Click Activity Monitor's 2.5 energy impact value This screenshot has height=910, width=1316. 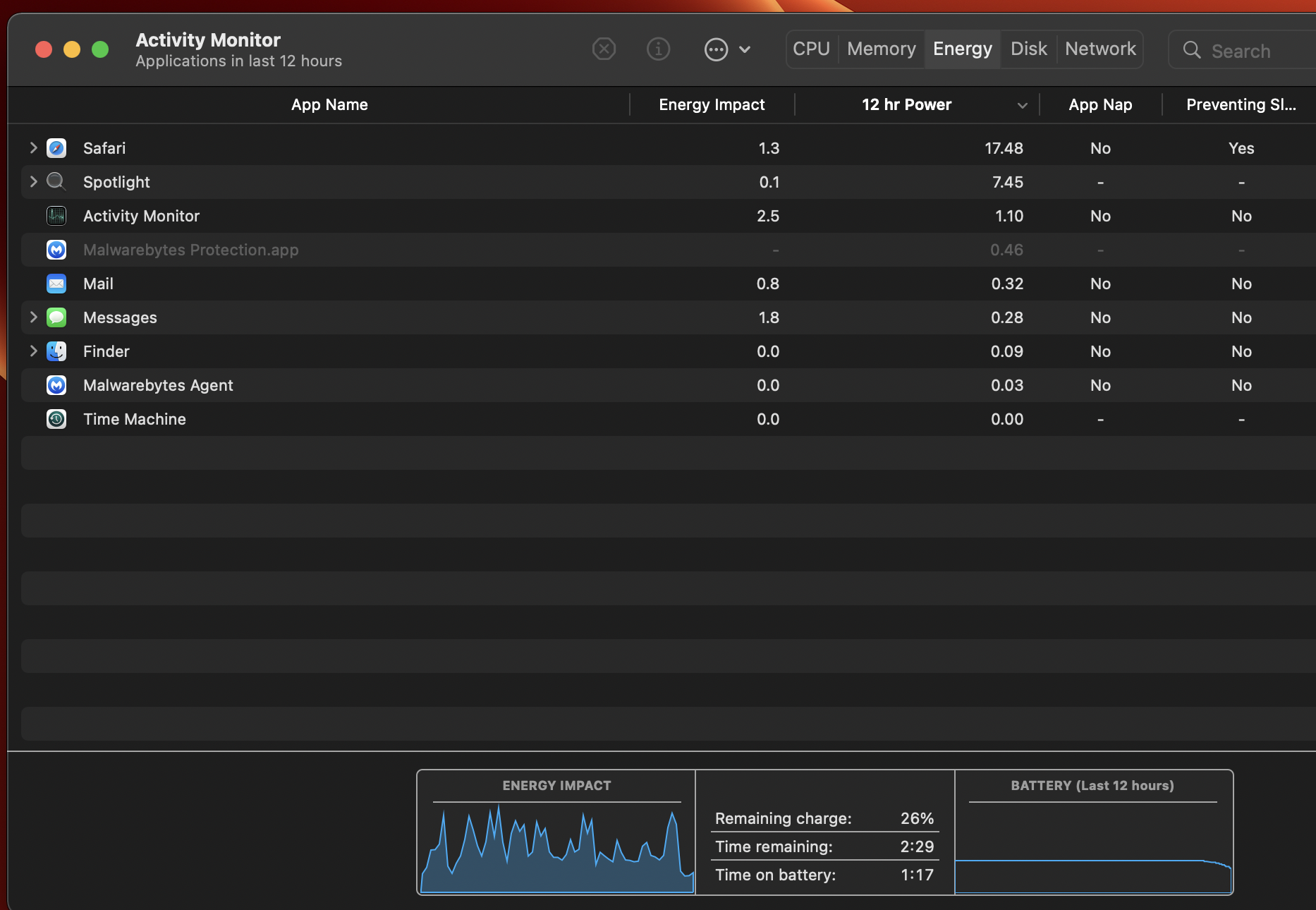768,216
